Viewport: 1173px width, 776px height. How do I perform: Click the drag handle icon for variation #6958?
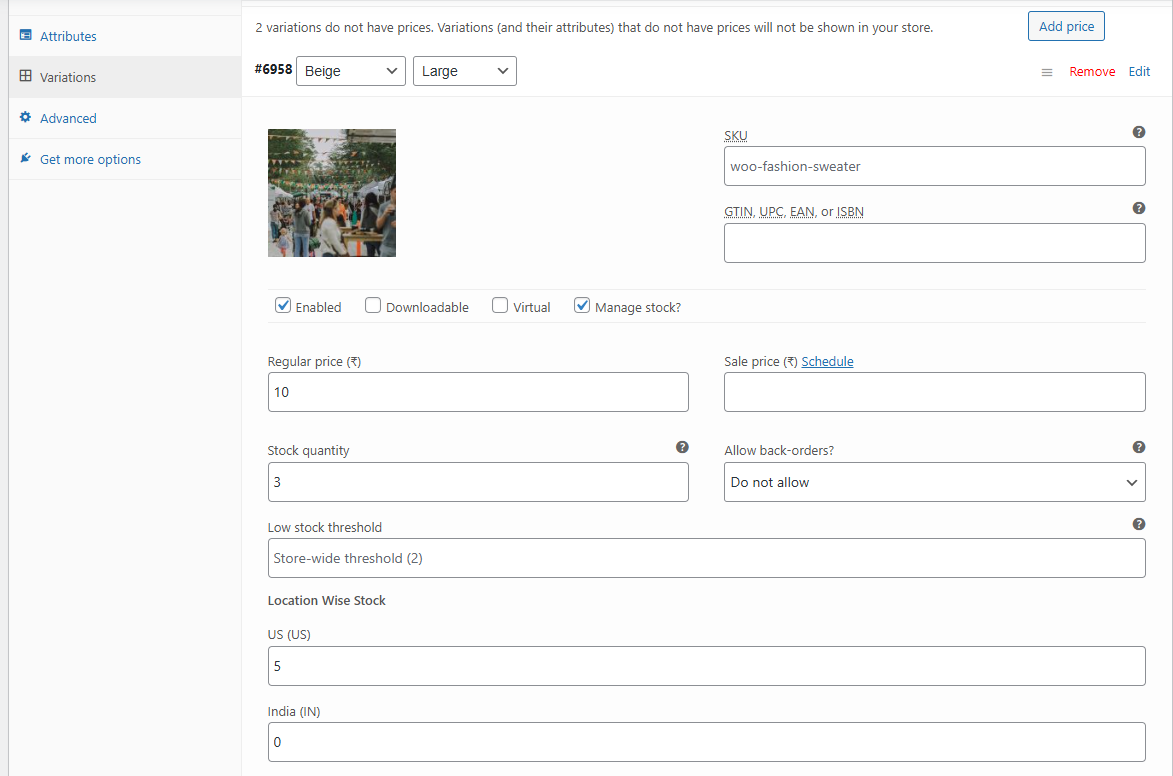click(x=1047, y=72)
